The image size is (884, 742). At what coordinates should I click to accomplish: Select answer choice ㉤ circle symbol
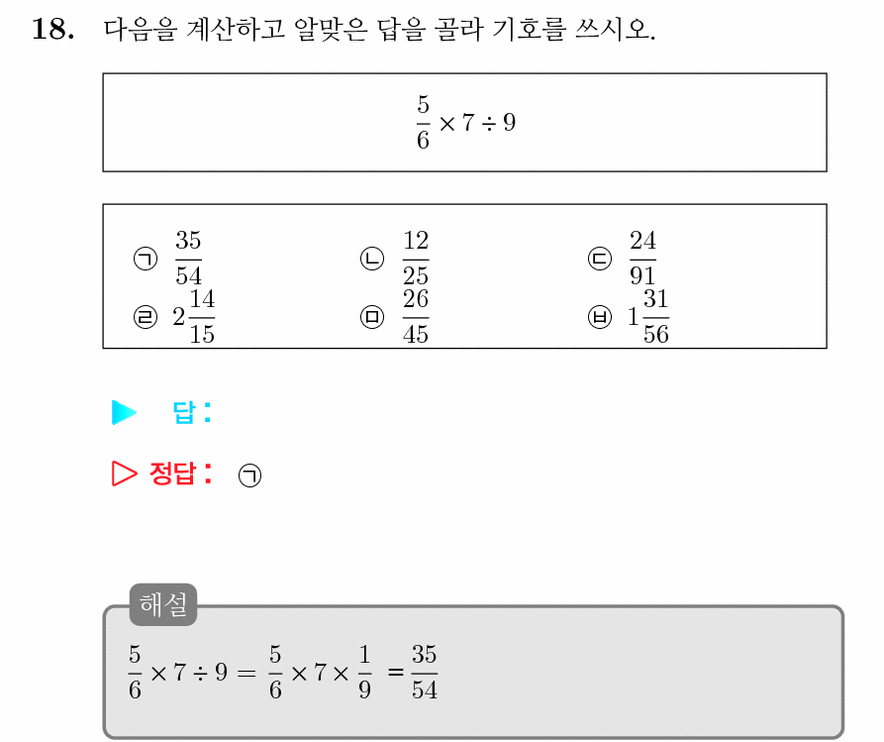point(372,317)
